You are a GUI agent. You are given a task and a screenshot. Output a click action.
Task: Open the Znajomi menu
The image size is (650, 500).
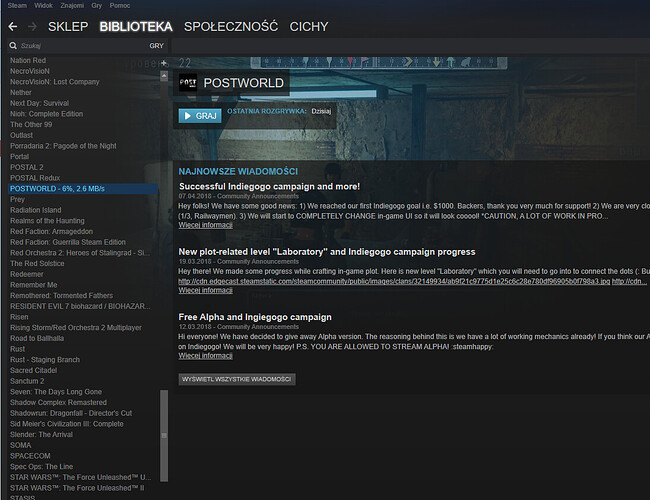click(72, 5)
